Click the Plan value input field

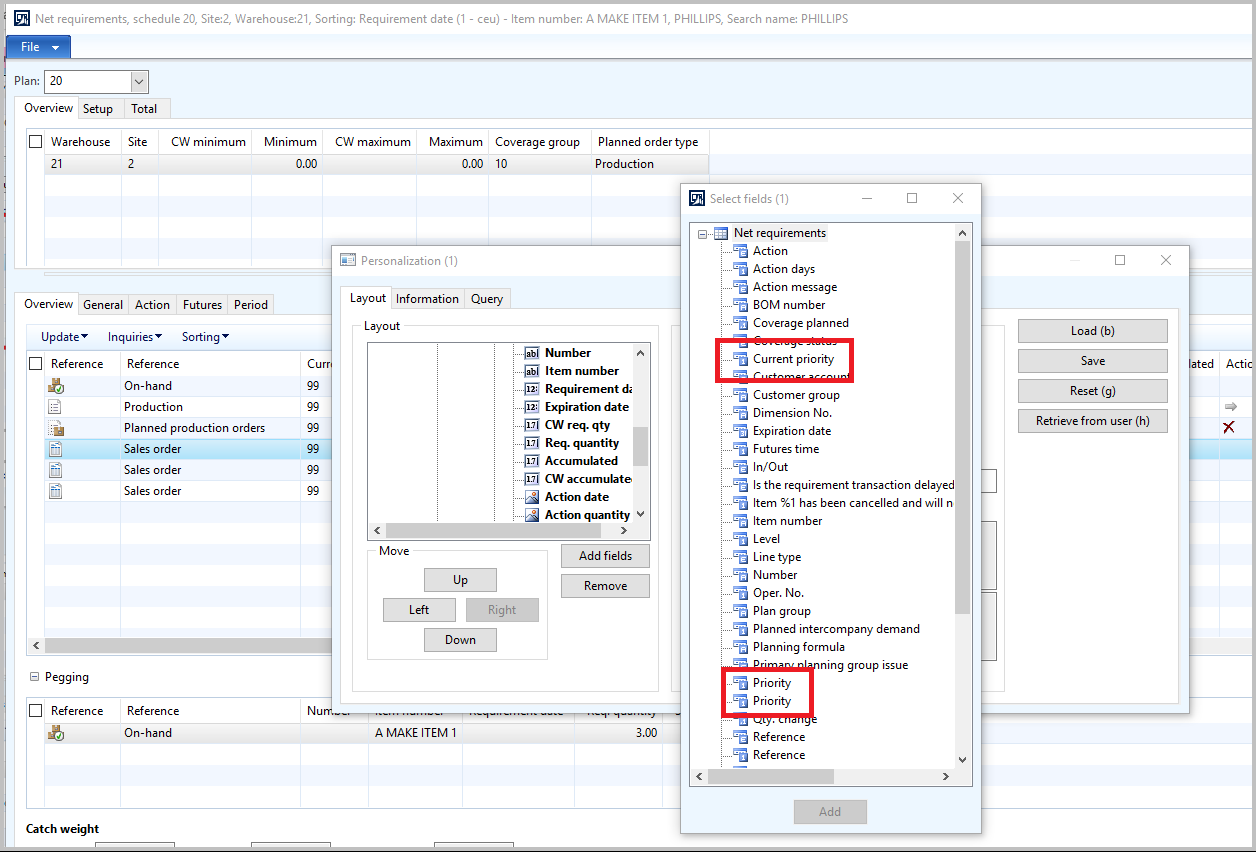click(88, 81)
